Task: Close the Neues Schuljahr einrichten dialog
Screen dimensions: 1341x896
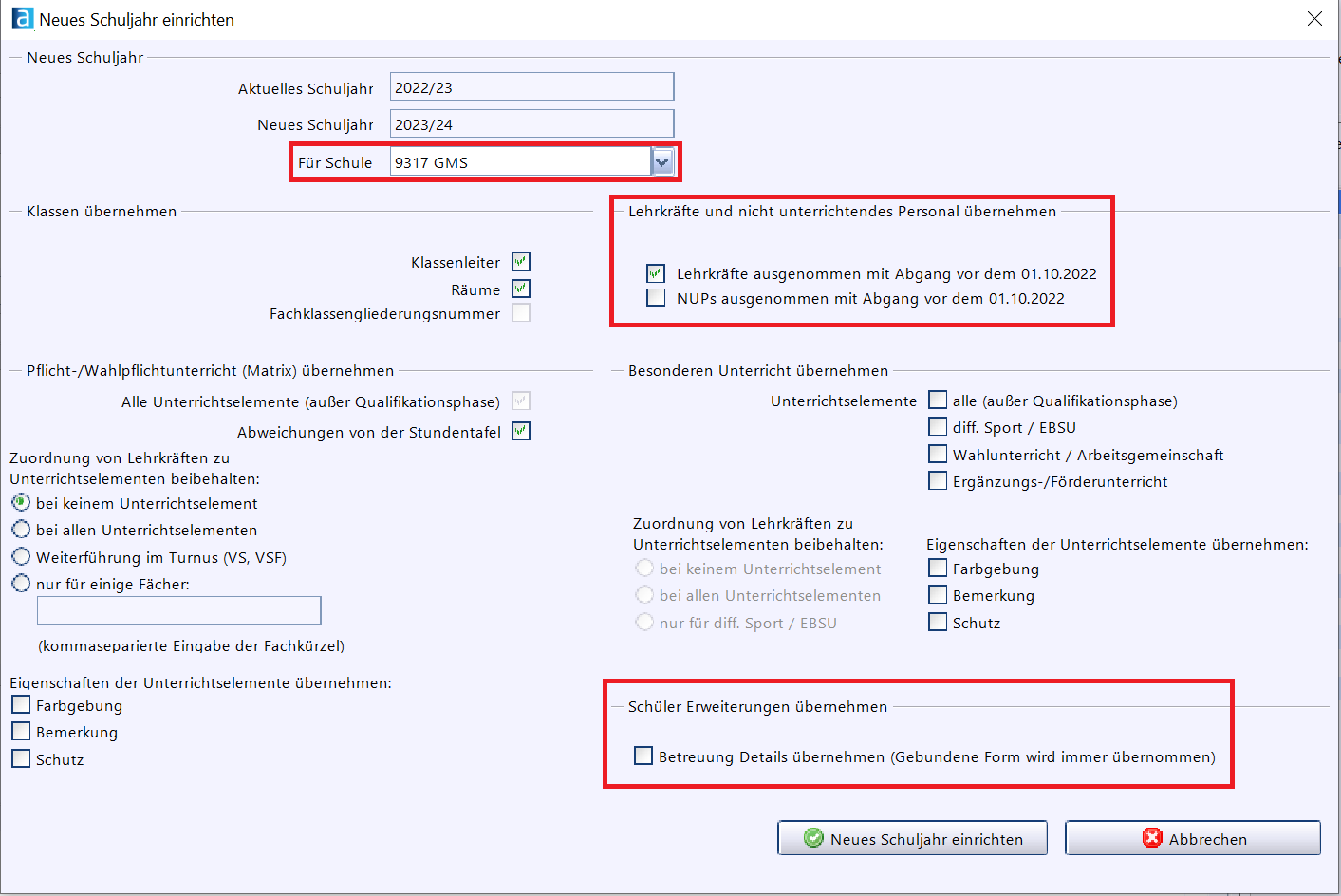Action: click(1314, 19)
